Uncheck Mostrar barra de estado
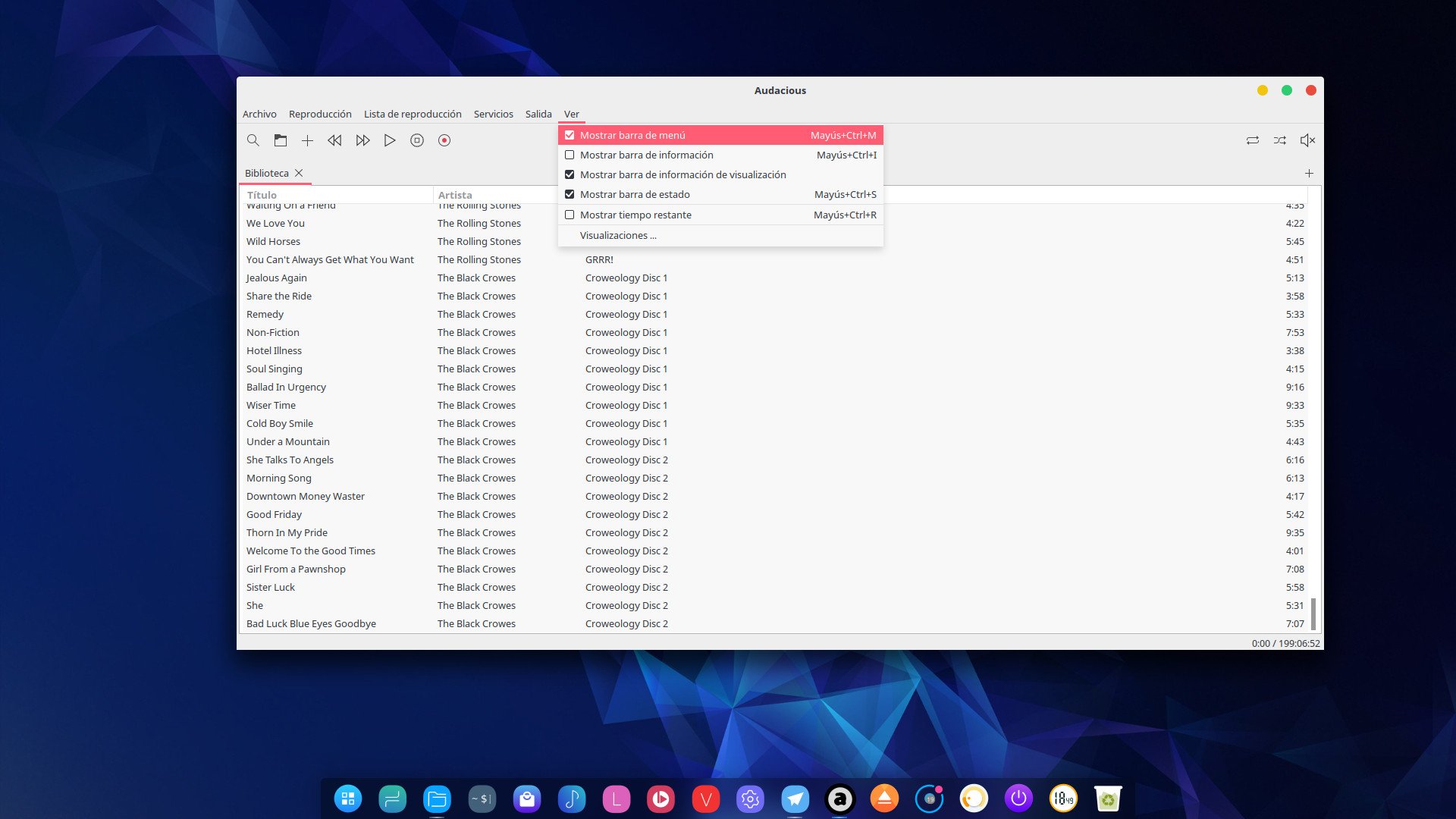The image size is (1456, 819). pyautogui.click(x=720, y=194)
